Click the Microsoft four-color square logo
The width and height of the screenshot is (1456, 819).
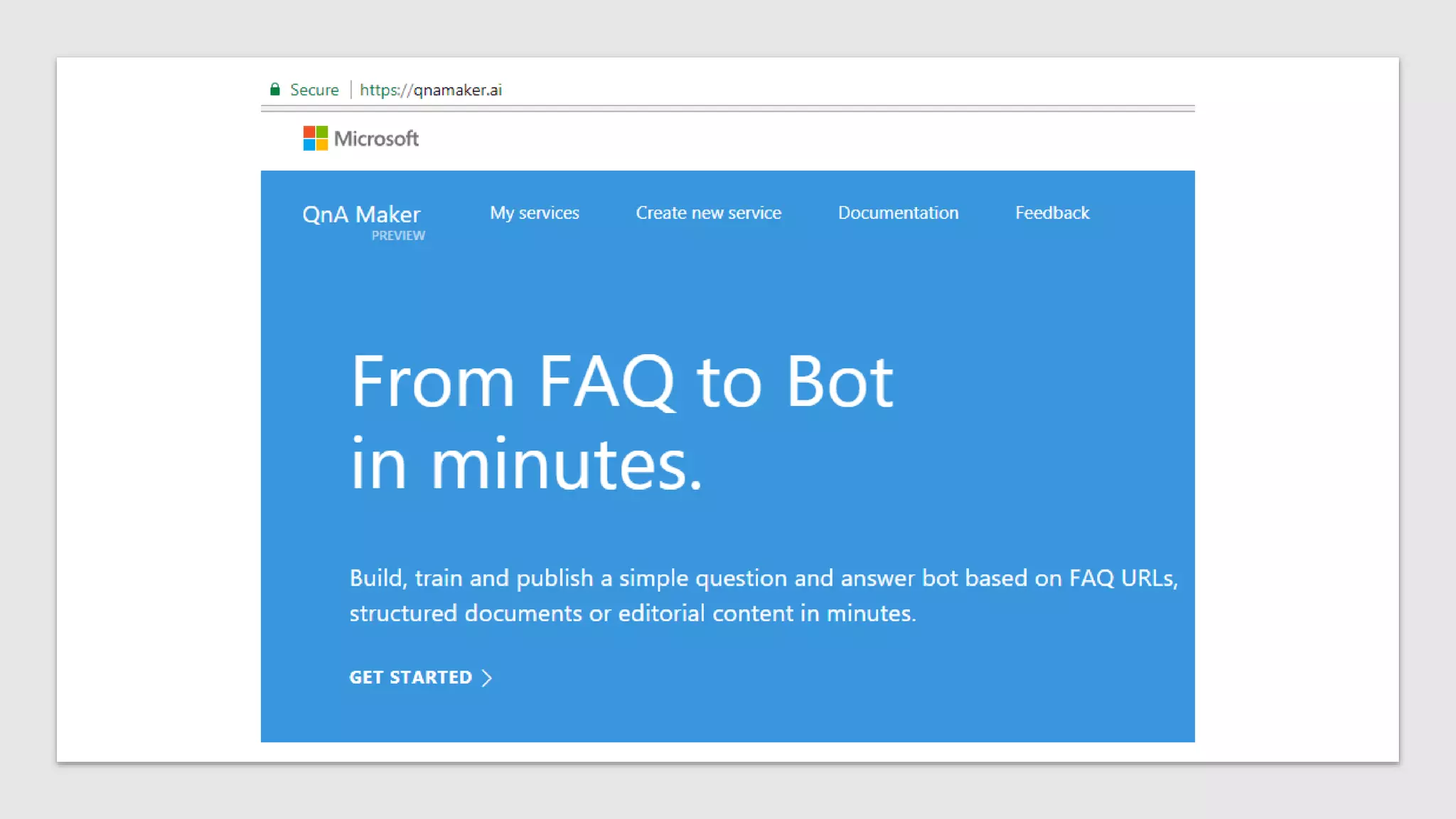315,138
